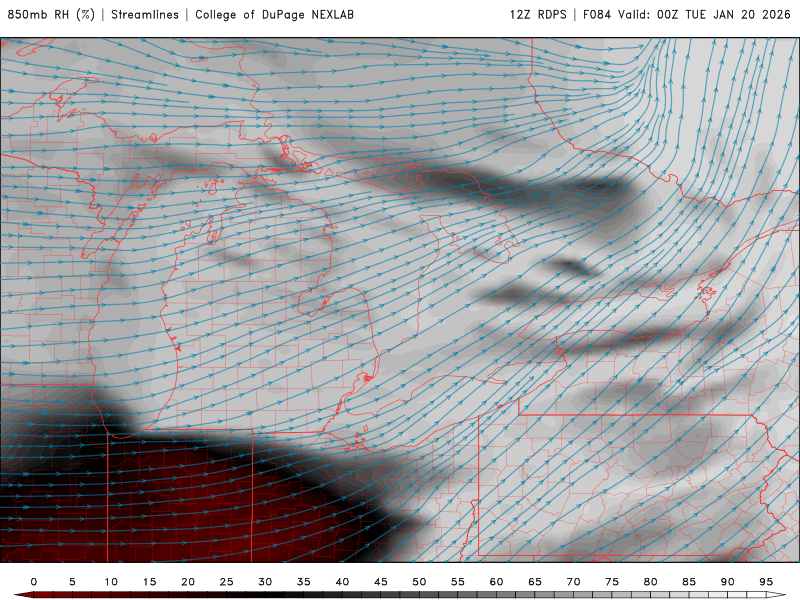The image size is (800, 600).
Task: Click the '10' value on color scale
Action: click(x=111, y=582)
